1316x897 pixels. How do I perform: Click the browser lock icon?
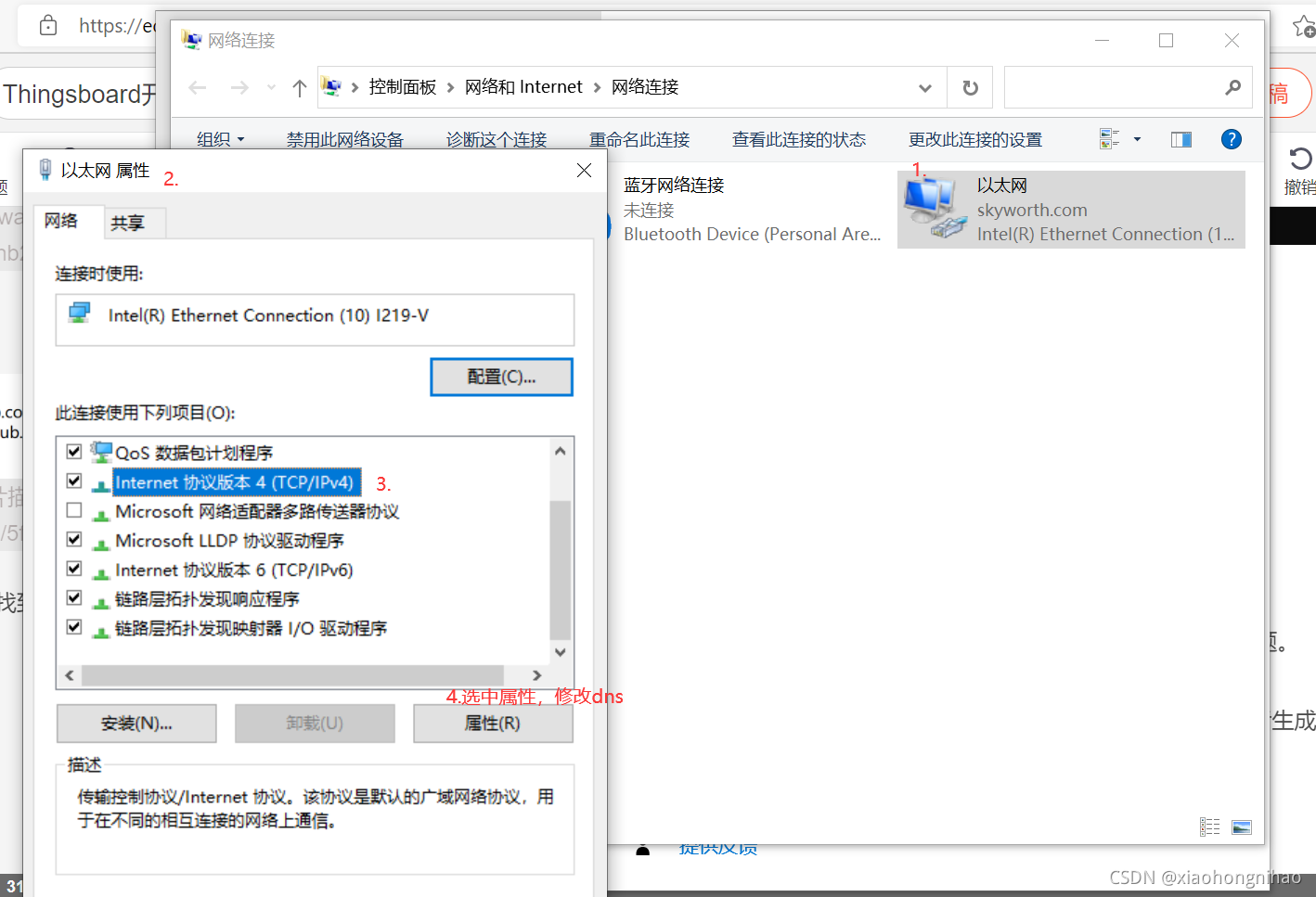coord(48,25)
